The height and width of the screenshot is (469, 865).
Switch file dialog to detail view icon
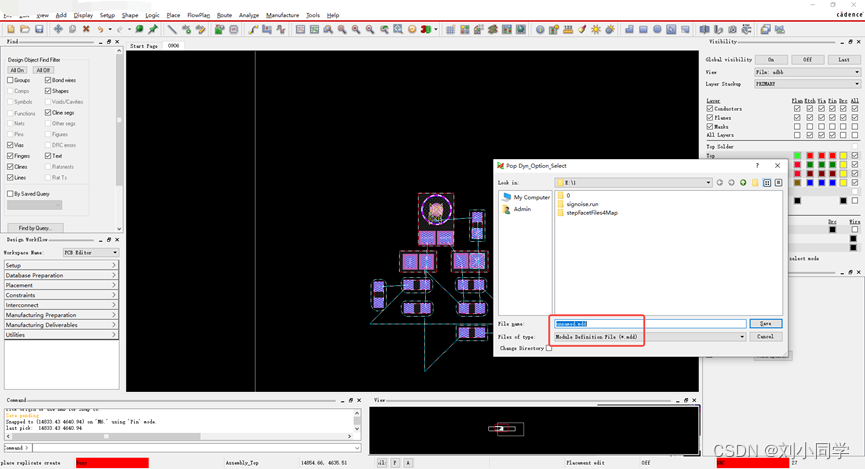pyautogui.click(x=779, y=183)
